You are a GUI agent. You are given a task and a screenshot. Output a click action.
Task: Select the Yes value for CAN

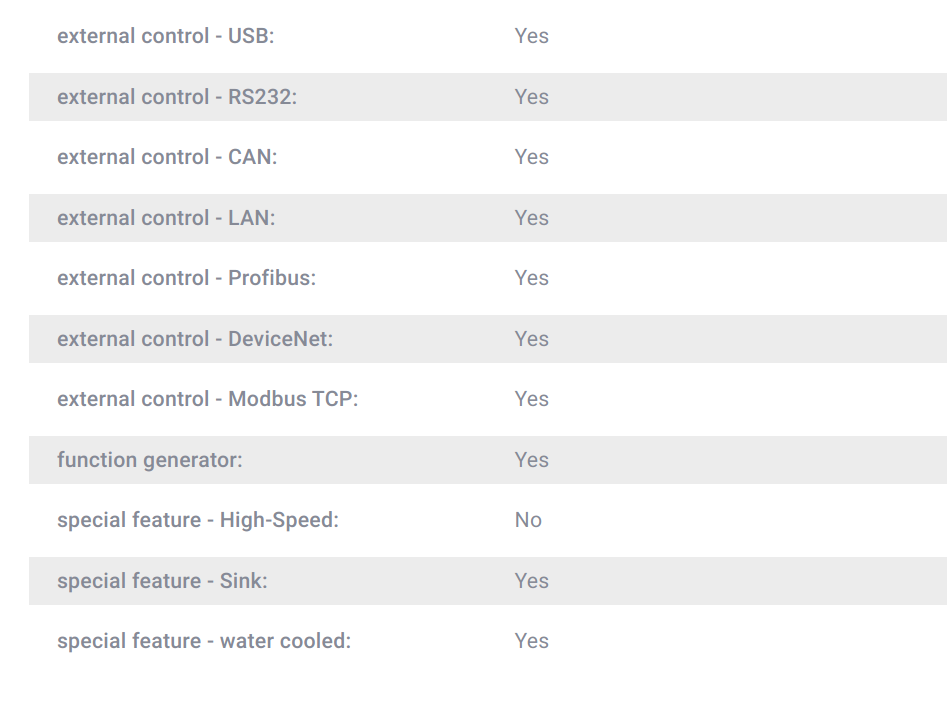coord(531,157)
